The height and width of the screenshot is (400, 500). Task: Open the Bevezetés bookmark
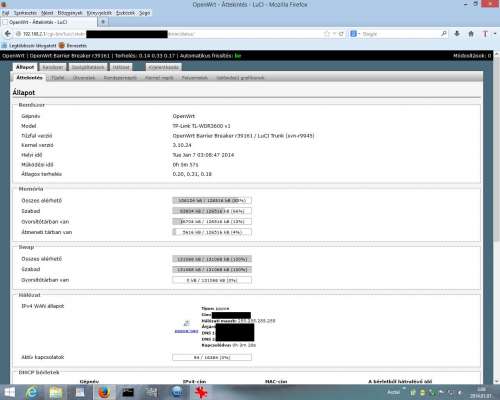pos(73,45)
